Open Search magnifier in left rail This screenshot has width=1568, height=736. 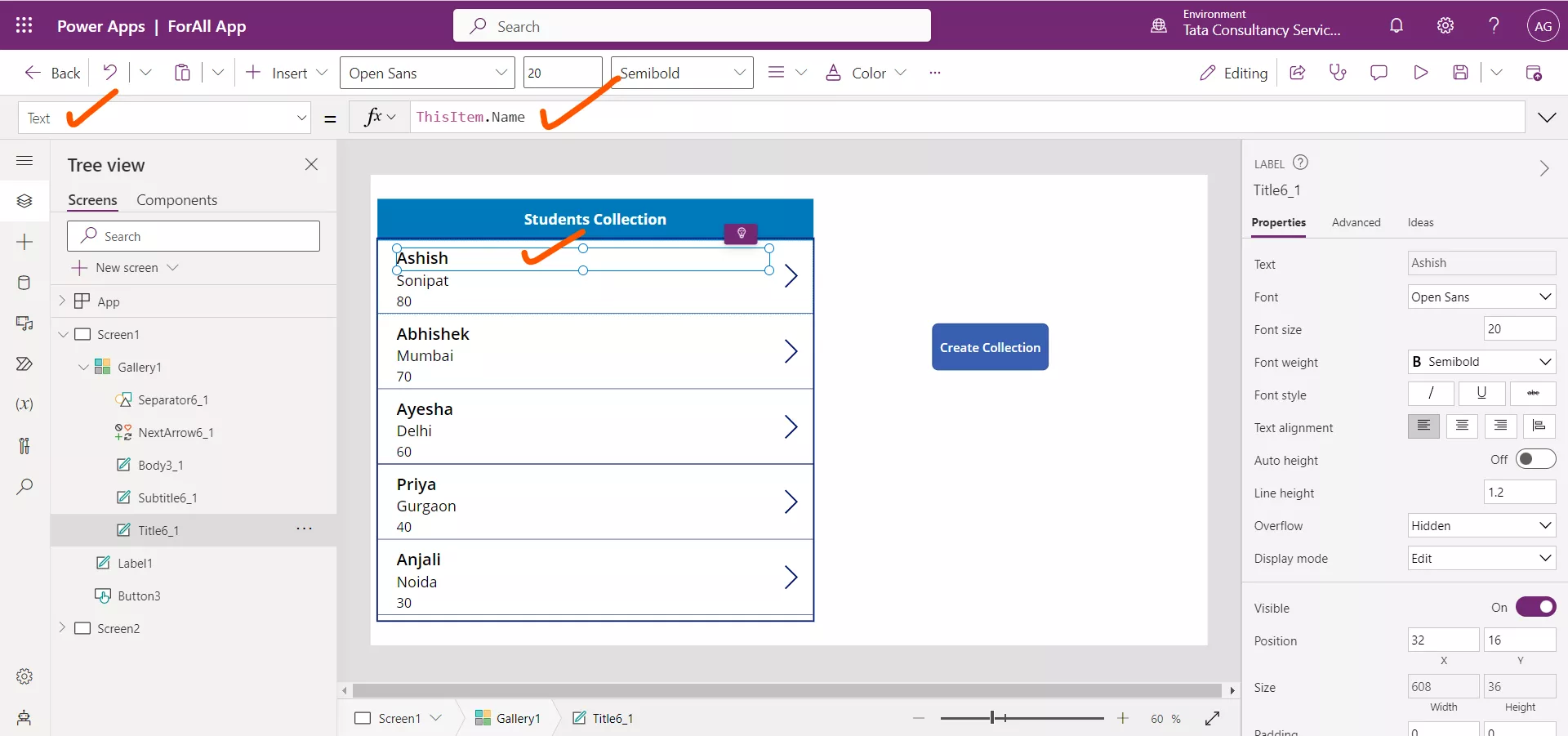click(x=24, y=486)
